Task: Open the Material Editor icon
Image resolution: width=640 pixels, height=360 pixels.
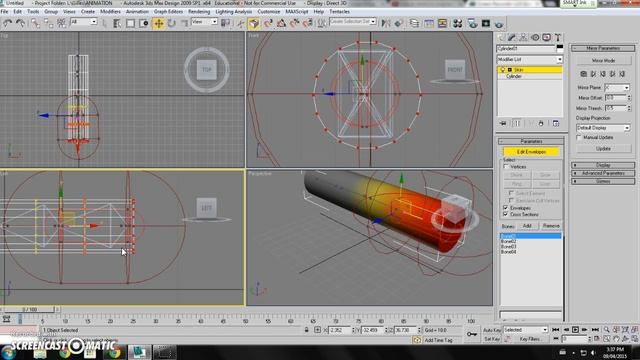Action: (x=458, y=23)
